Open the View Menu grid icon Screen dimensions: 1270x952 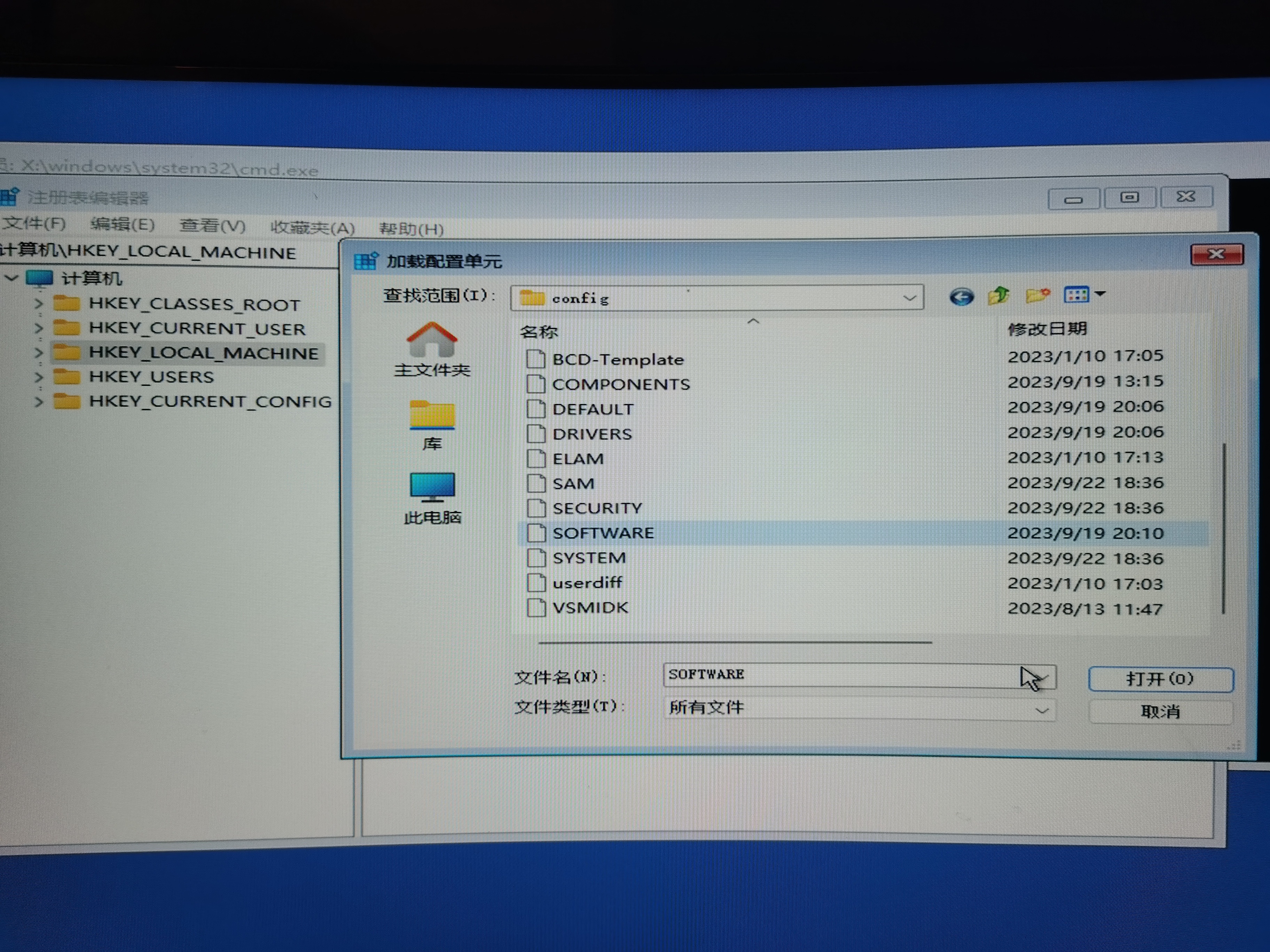pyautogui.click(x=1076, y=295)
